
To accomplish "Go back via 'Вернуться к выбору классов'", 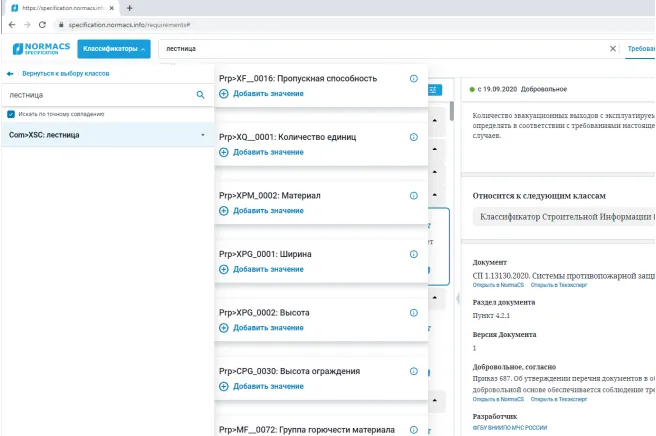I will click(x=63, y=74).
